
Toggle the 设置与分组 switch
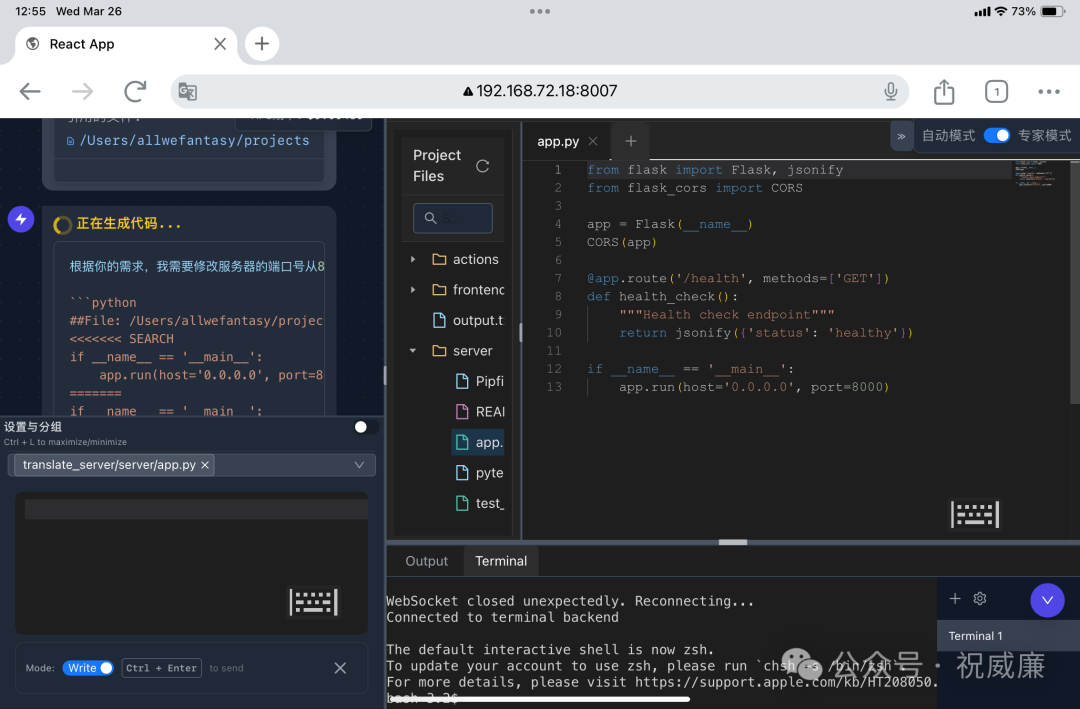point(365,427)
